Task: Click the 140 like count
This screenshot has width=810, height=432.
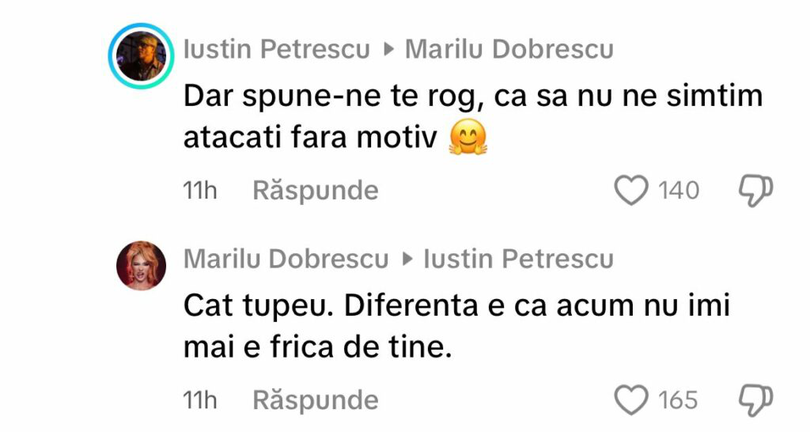Action: (679, 190)
